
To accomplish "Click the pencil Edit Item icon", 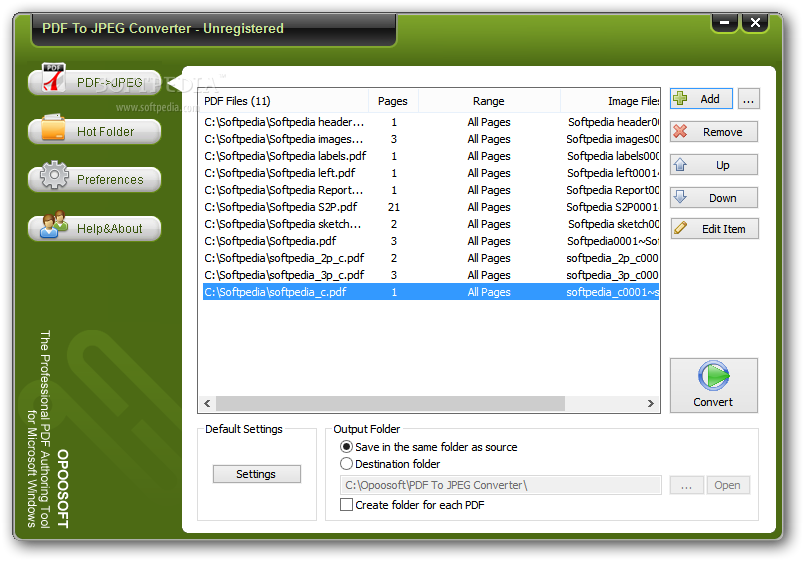I will (680, 228).
